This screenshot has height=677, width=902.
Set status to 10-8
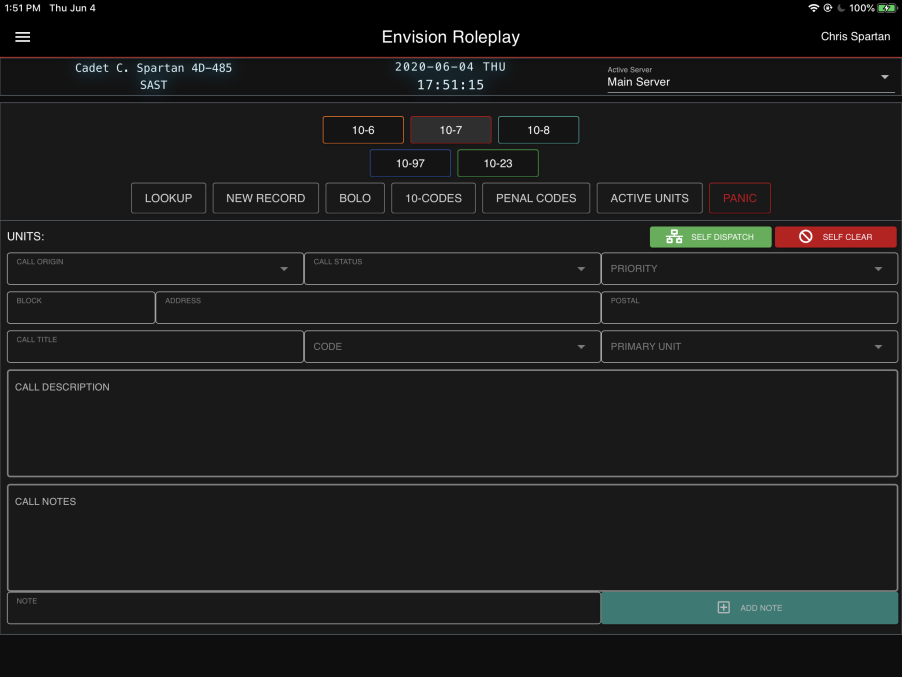click(x=538, y=129)
